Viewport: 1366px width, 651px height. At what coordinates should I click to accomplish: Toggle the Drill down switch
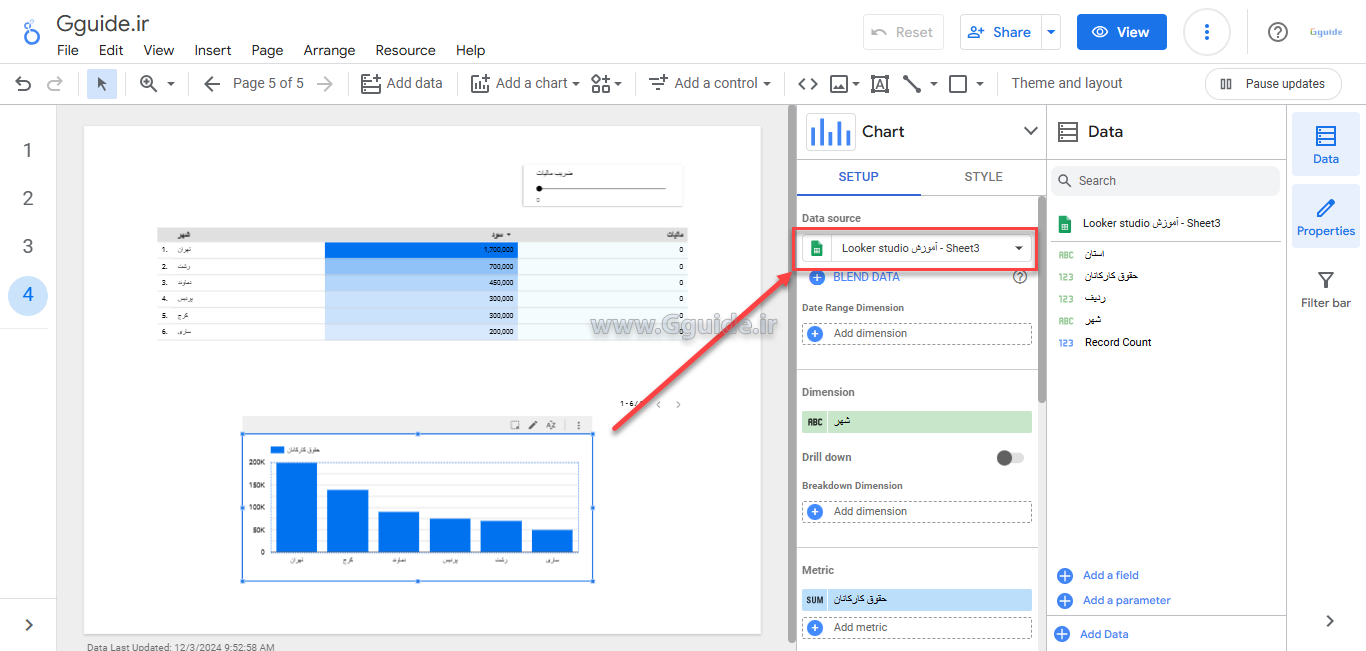1010,458
